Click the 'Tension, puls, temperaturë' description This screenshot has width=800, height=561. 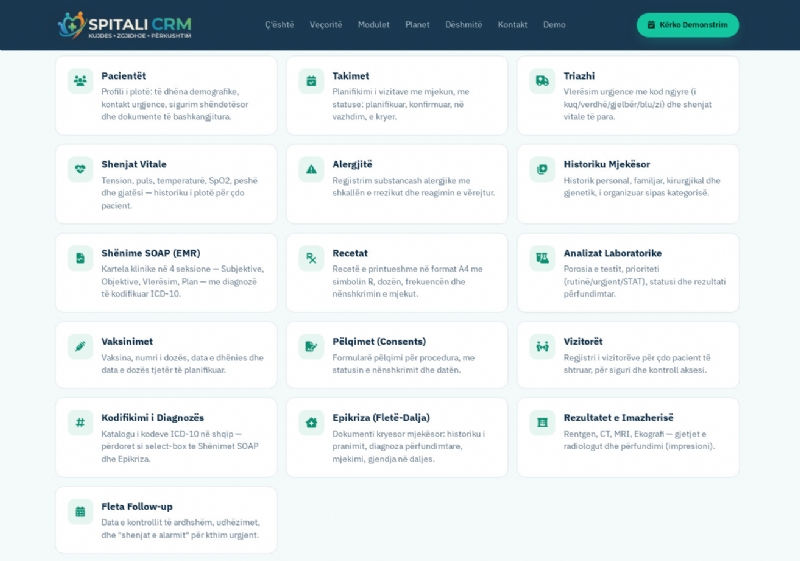pos(179,193)
